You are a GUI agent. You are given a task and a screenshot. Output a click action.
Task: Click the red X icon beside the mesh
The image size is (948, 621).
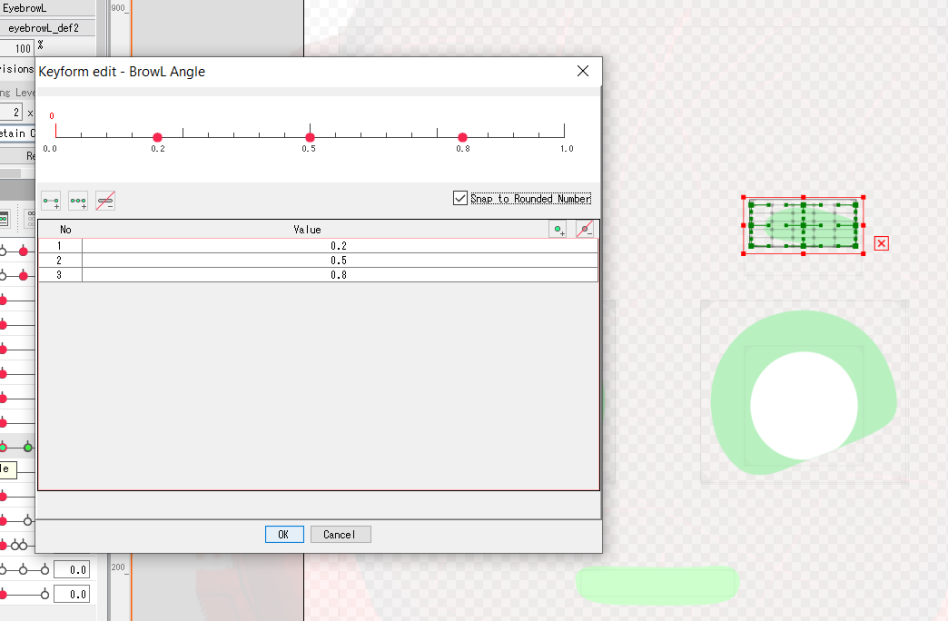881,243
